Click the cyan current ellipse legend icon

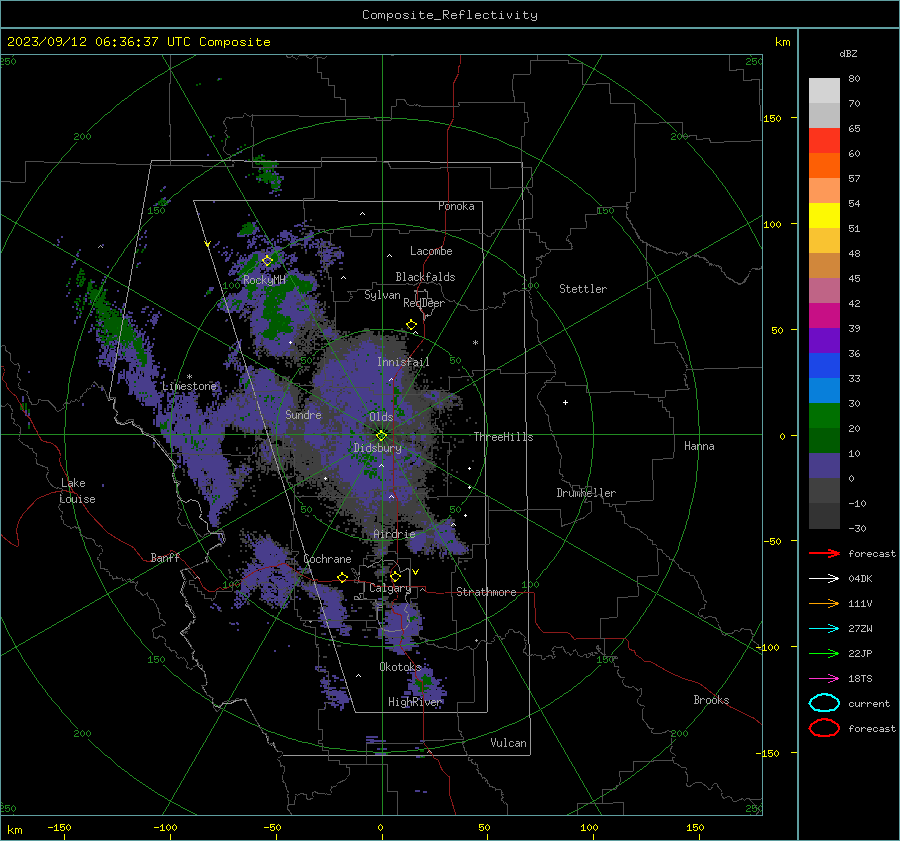[824, 703]
